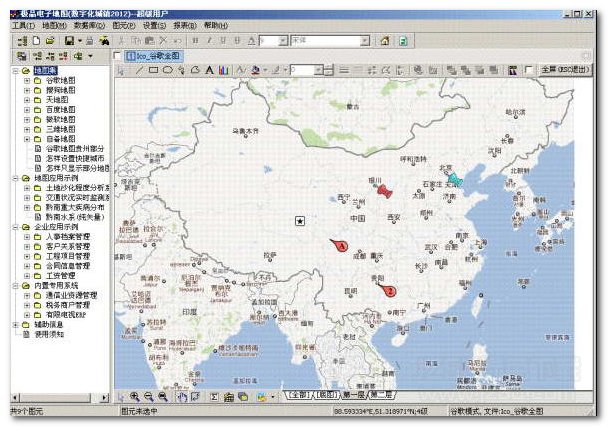Select the ellipse drawing tool
Screen dimensions: 608x427
click(168, 70)
